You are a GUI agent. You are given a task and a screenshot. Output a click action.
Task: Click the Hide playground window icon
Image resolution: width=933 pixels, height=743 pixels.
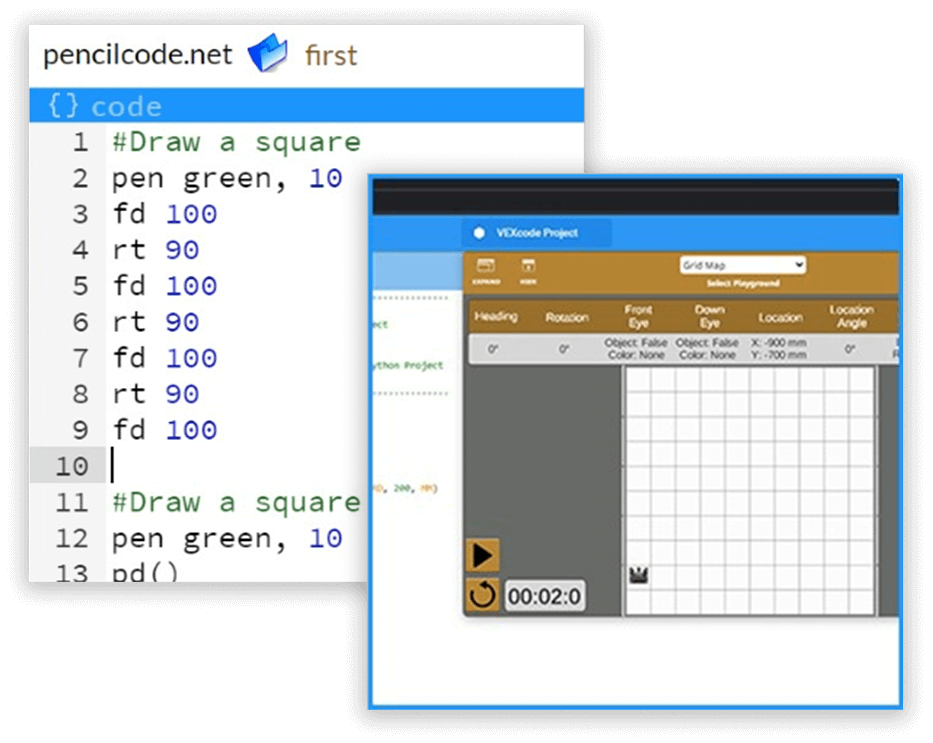tap(528, 270)
